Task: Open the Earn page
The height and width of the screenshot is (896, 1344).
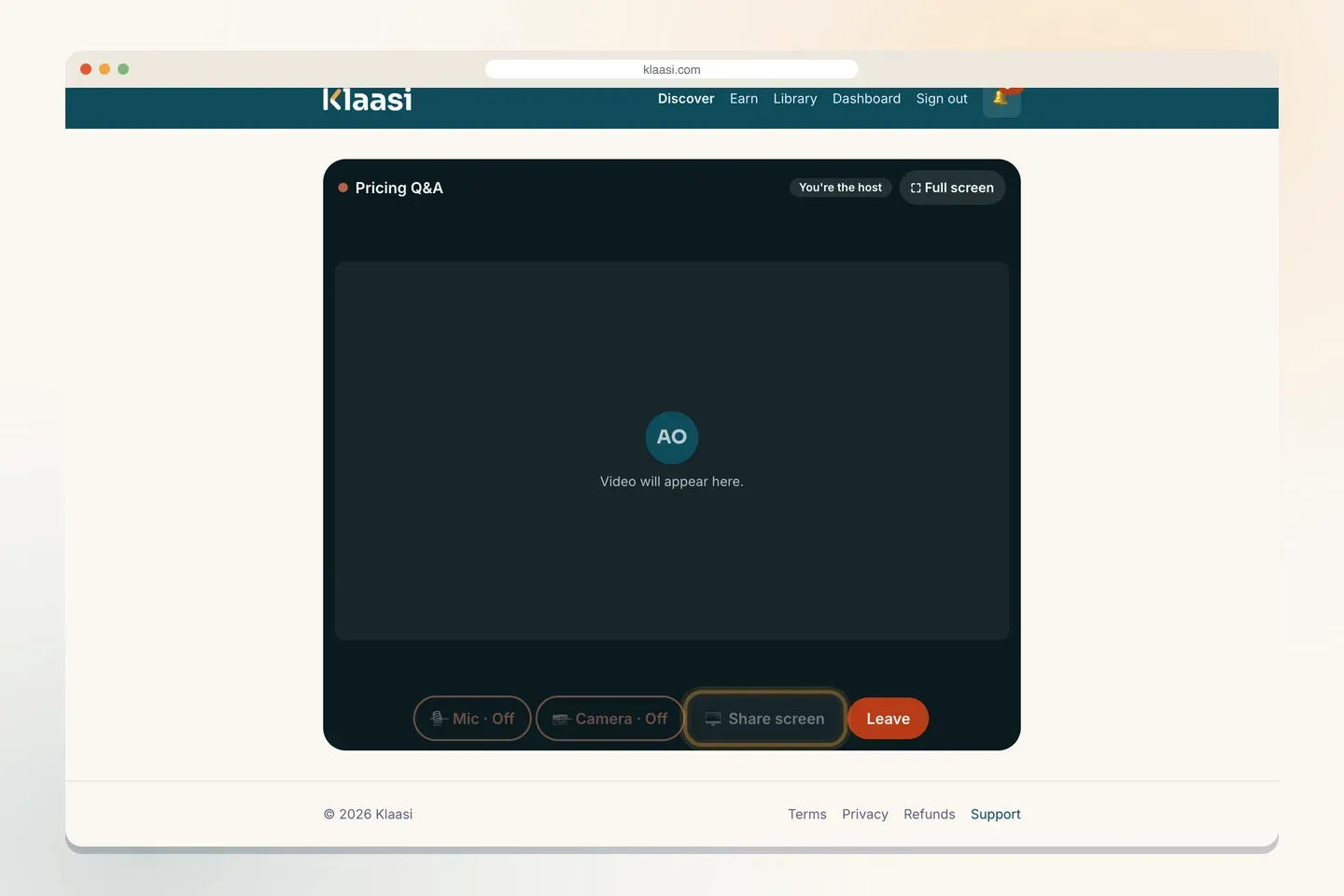Action: tap(744, 99)
